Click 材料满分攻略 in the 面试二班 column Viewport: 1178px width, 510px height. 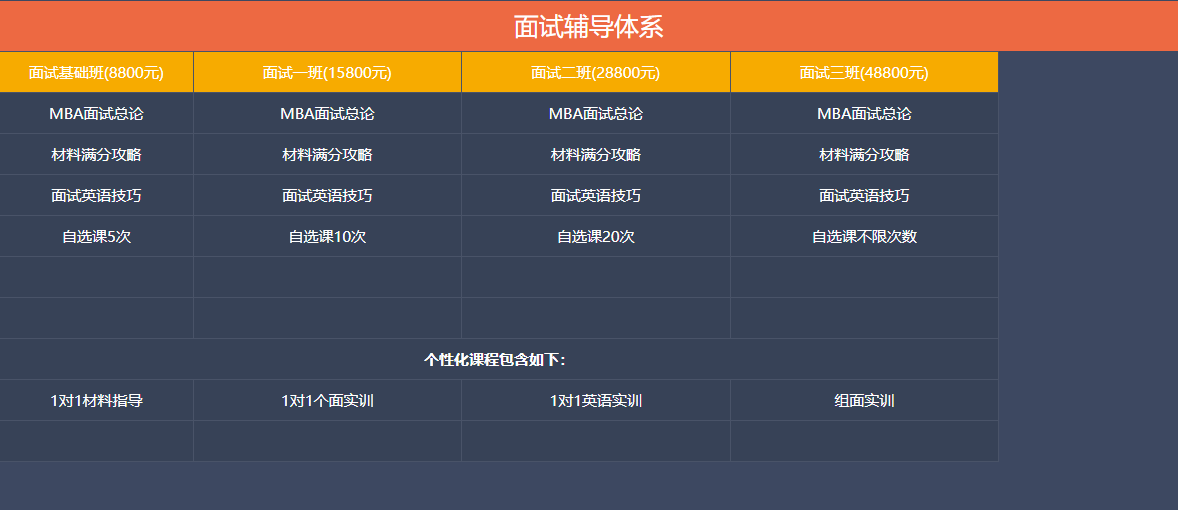pyautogui.click(x=595, y=155)
